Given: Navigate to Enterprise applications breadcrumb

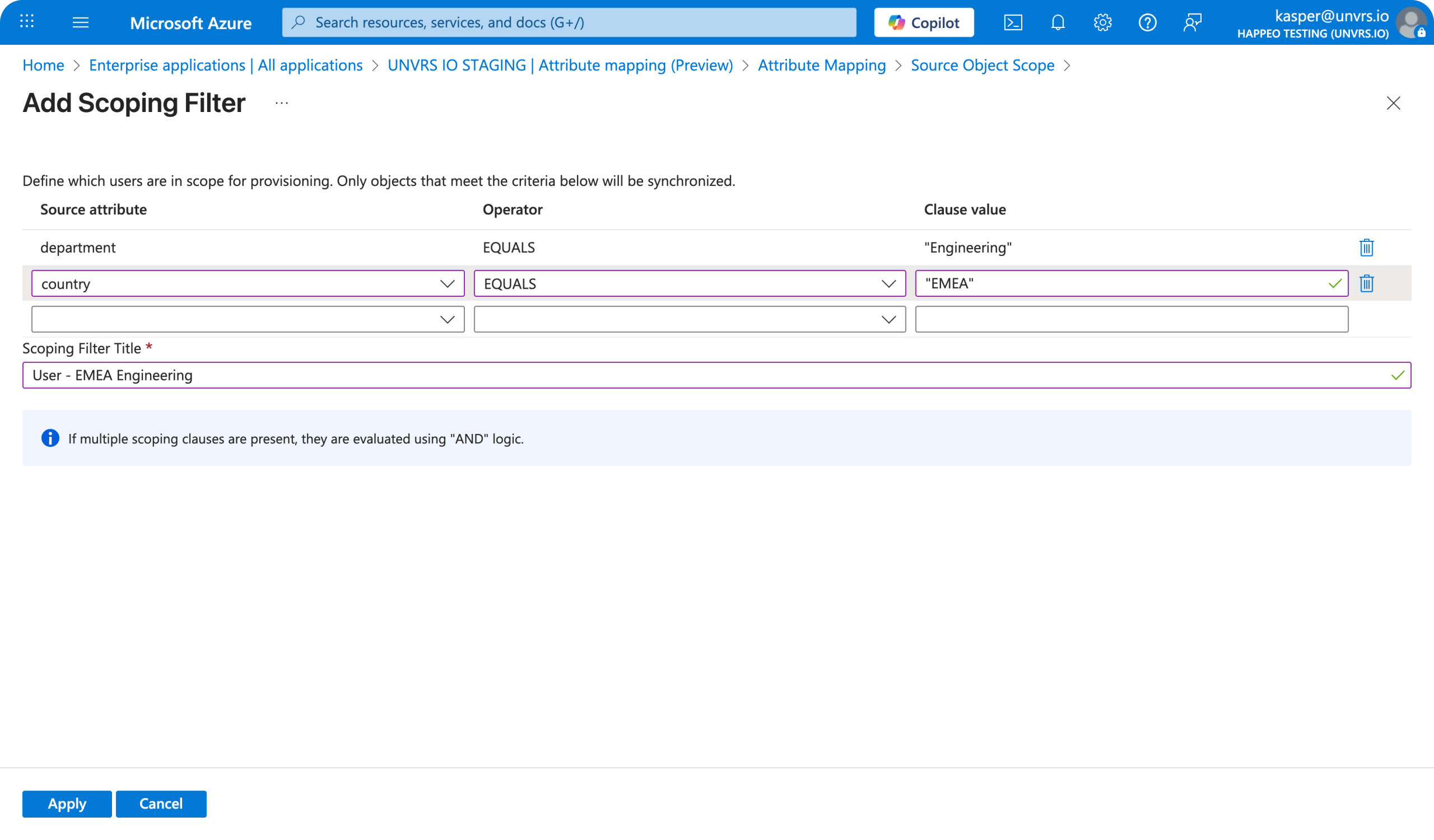Looking at the screenshot, I should [225, 65].
